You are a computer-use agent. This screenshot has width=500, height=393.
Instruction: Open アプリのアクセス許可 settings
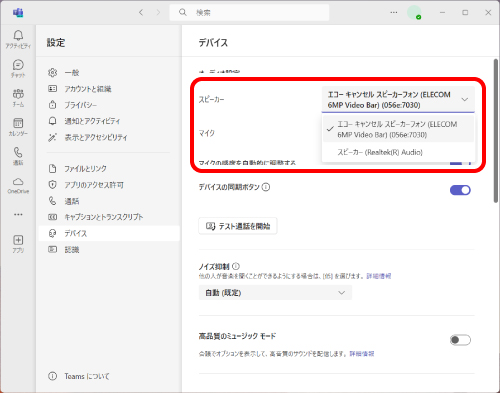tap(109, 185)
